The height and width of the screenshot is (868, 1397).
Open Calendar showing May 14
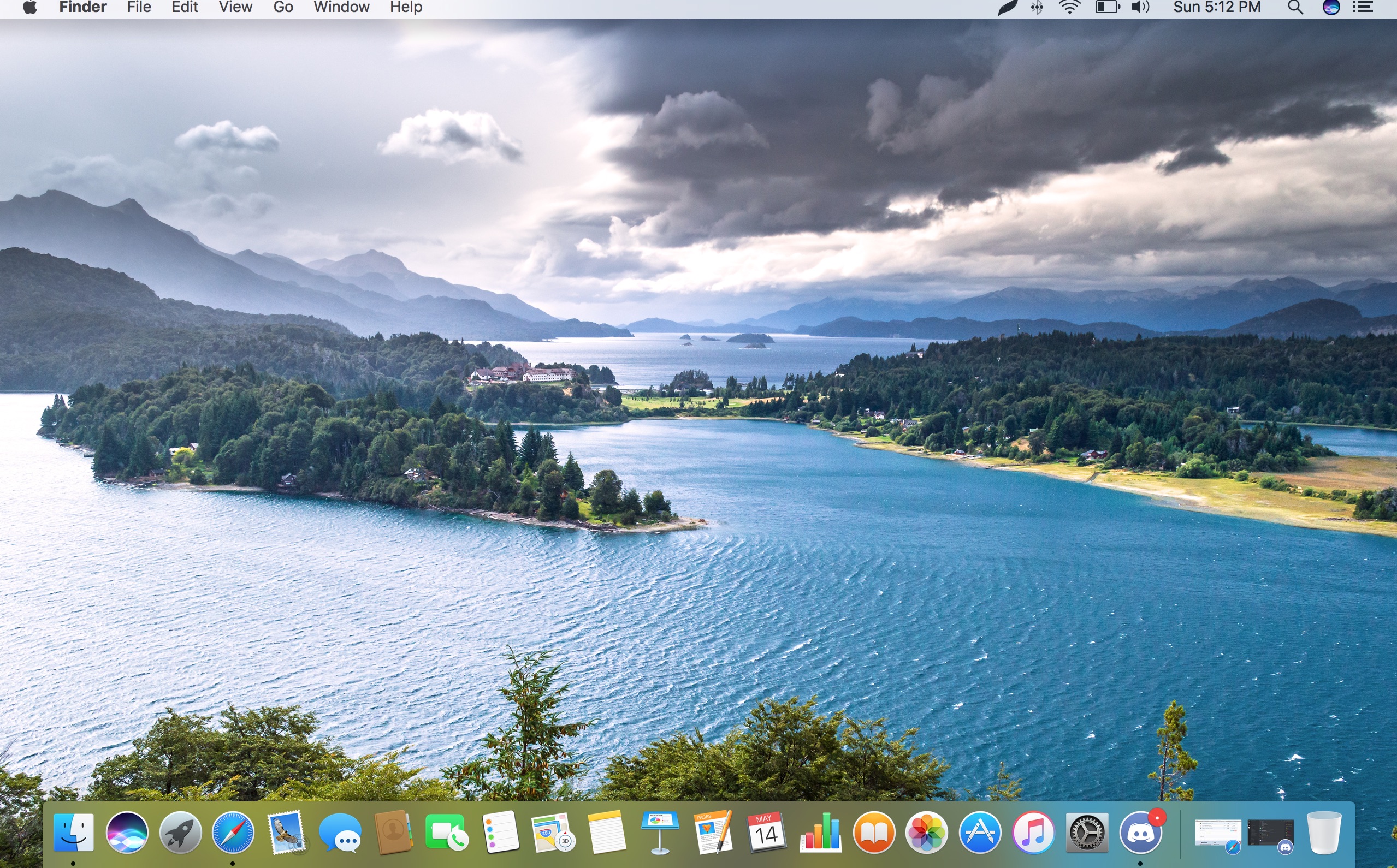(x=767, y=832)
